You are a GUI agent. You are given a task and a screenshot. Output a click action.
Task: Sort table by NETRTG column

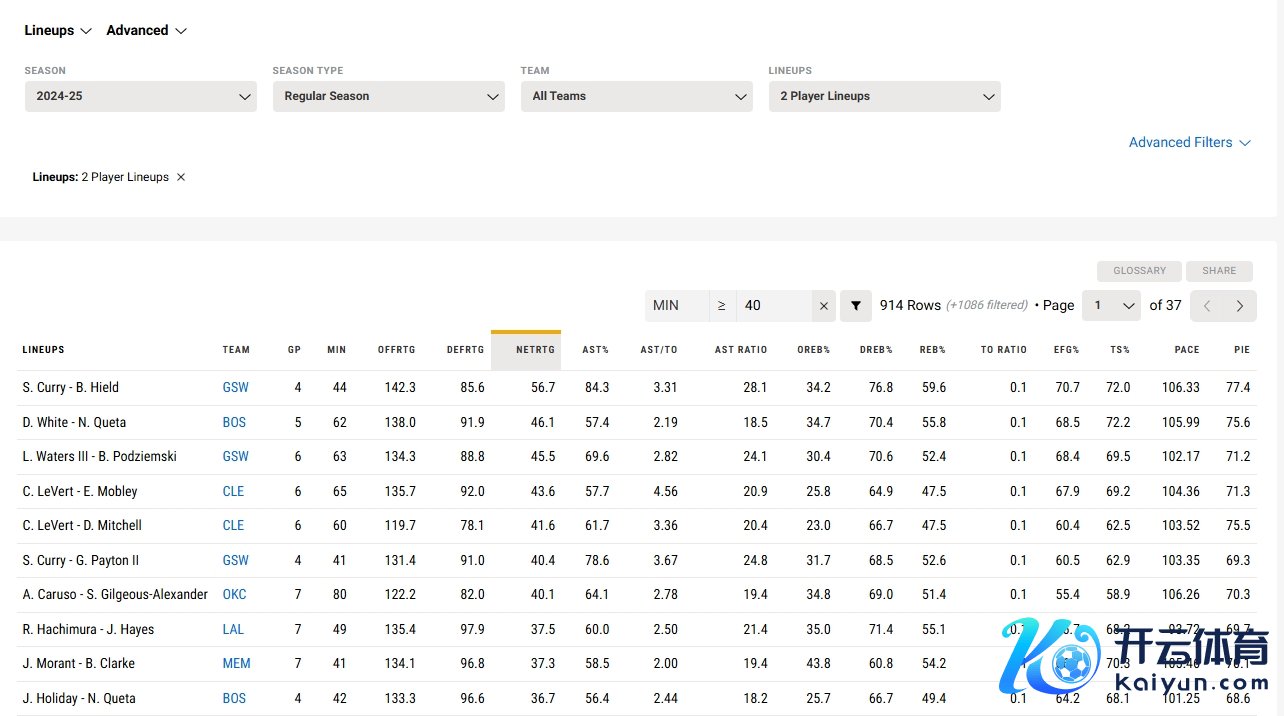point(535,350)
